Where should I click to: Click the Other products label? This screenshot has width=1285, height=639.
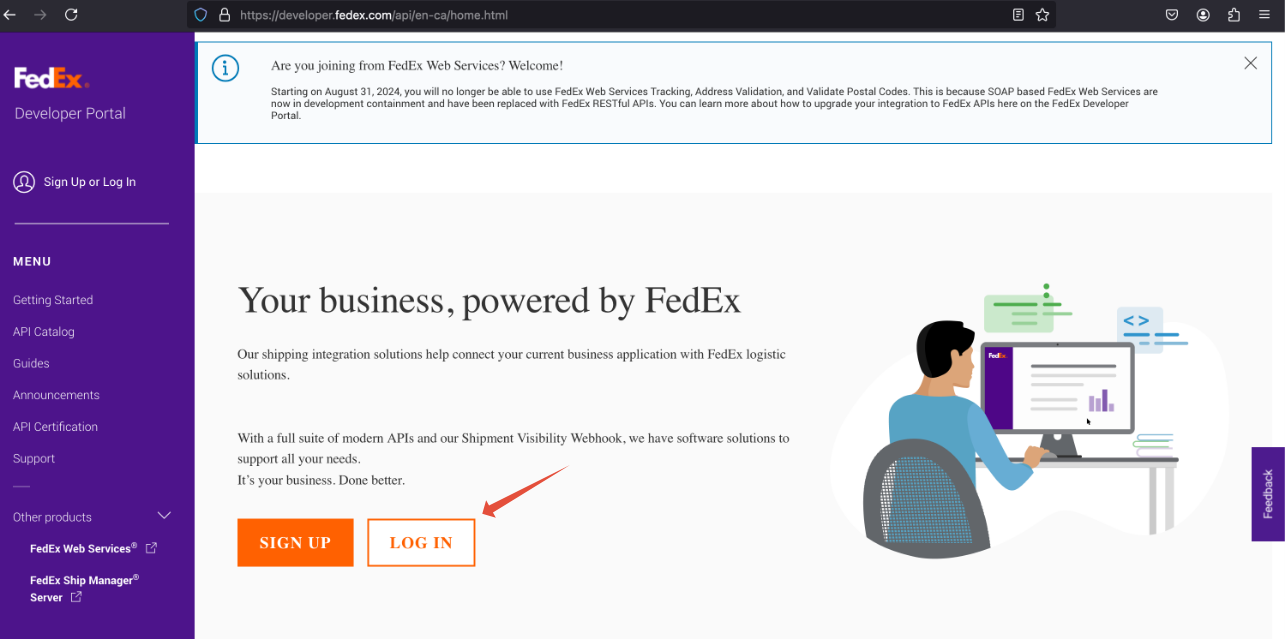point(52,517)
